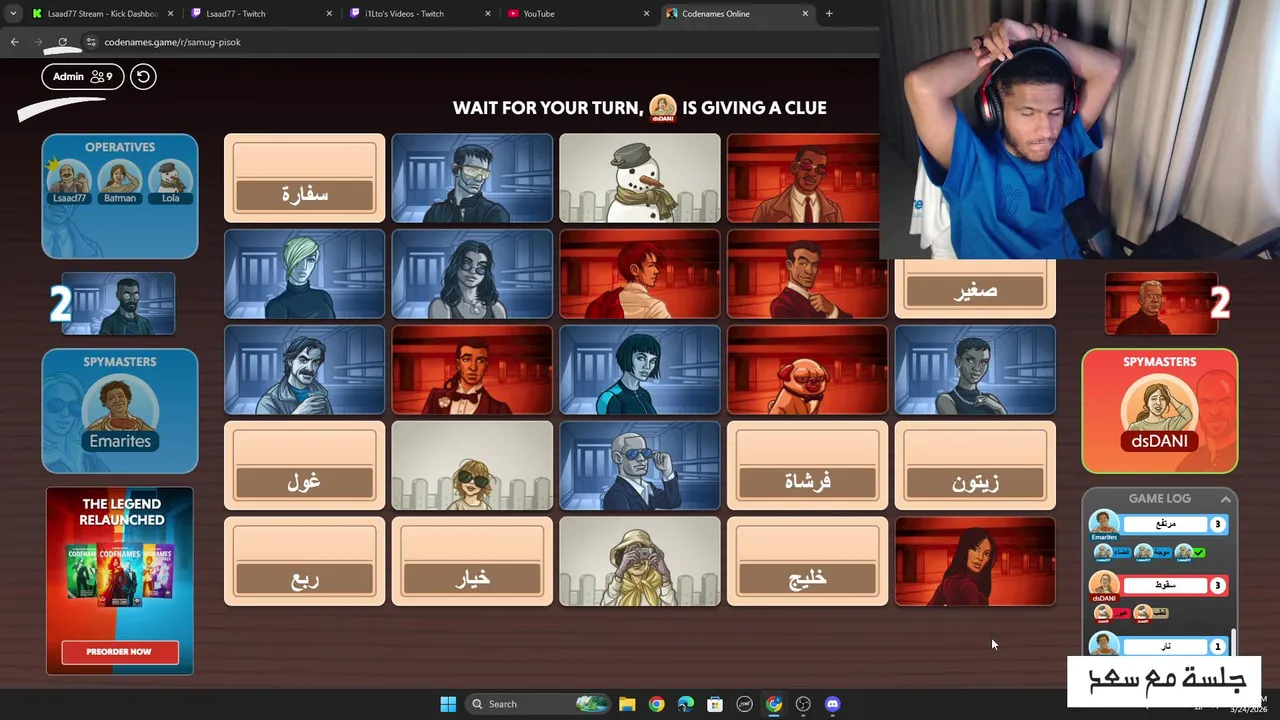Close the YouTube tab
Image resolution: width=1280 pixels, height=720 pixels.
pyautogui.click(x=646, y=14)
